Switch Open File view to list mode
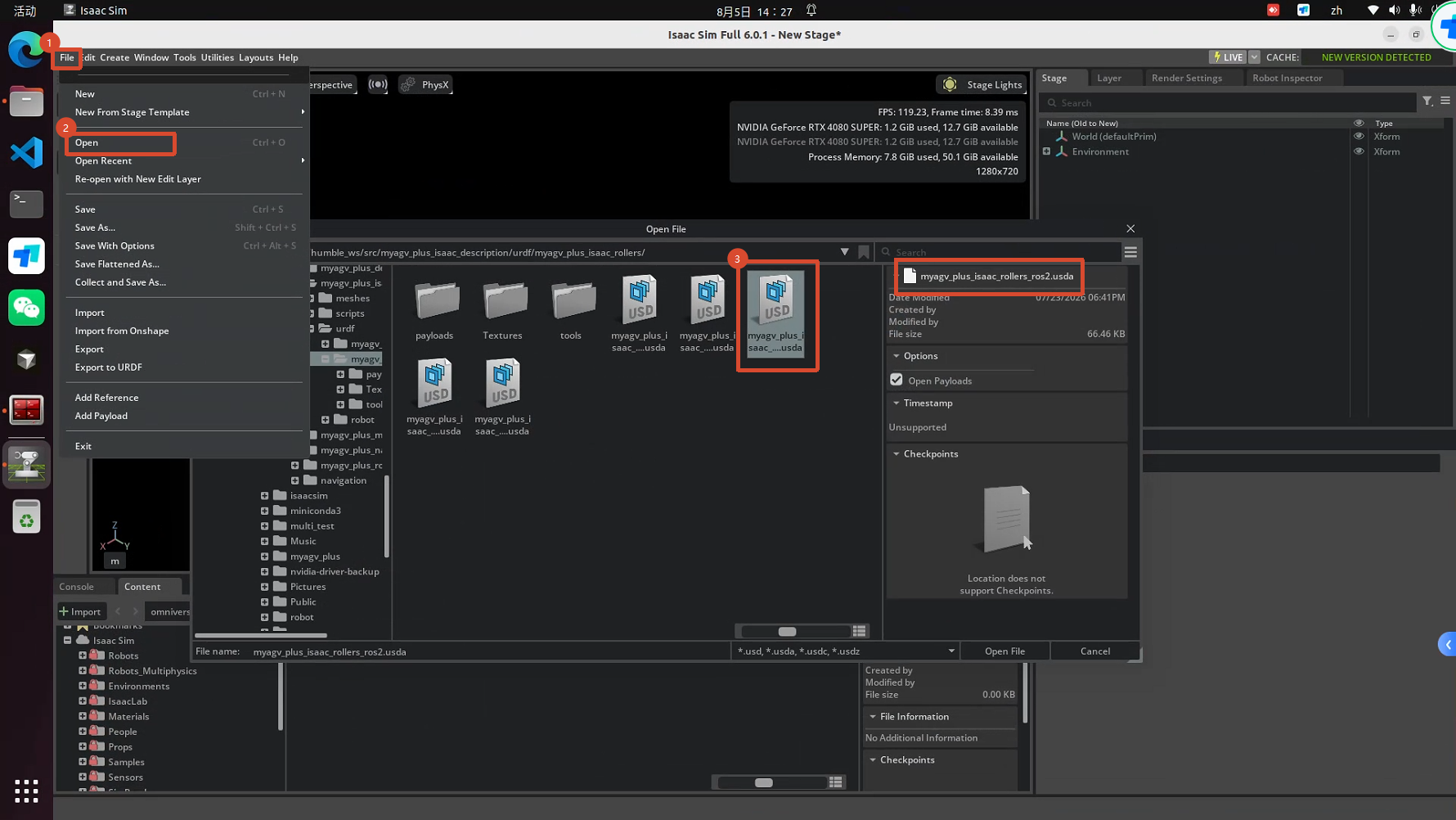Screen dimensions: 1456x820 [x=859, y=631]
